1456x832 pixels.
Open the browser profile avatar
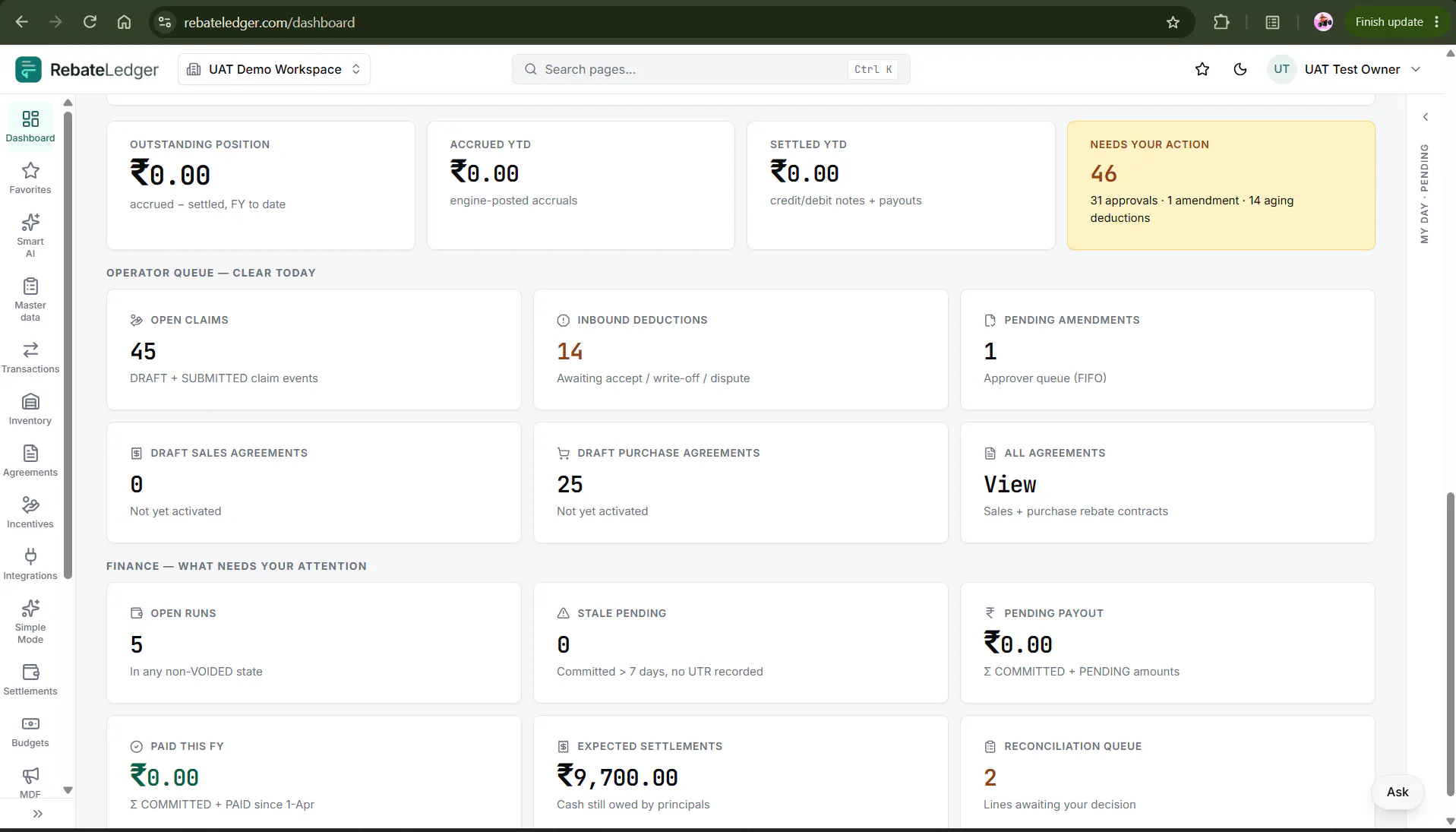[1324, 22]
